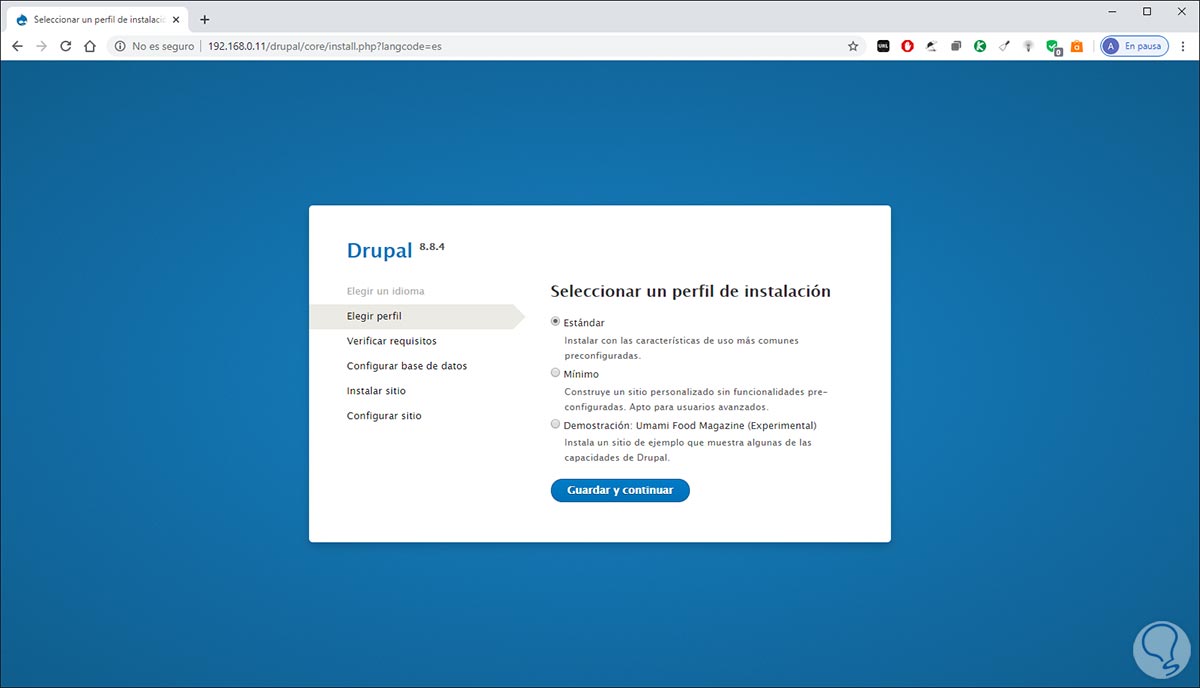Viewport: 1200px width, 688px height.
Task: Close the Chrome window
Action: [1182, 11]
